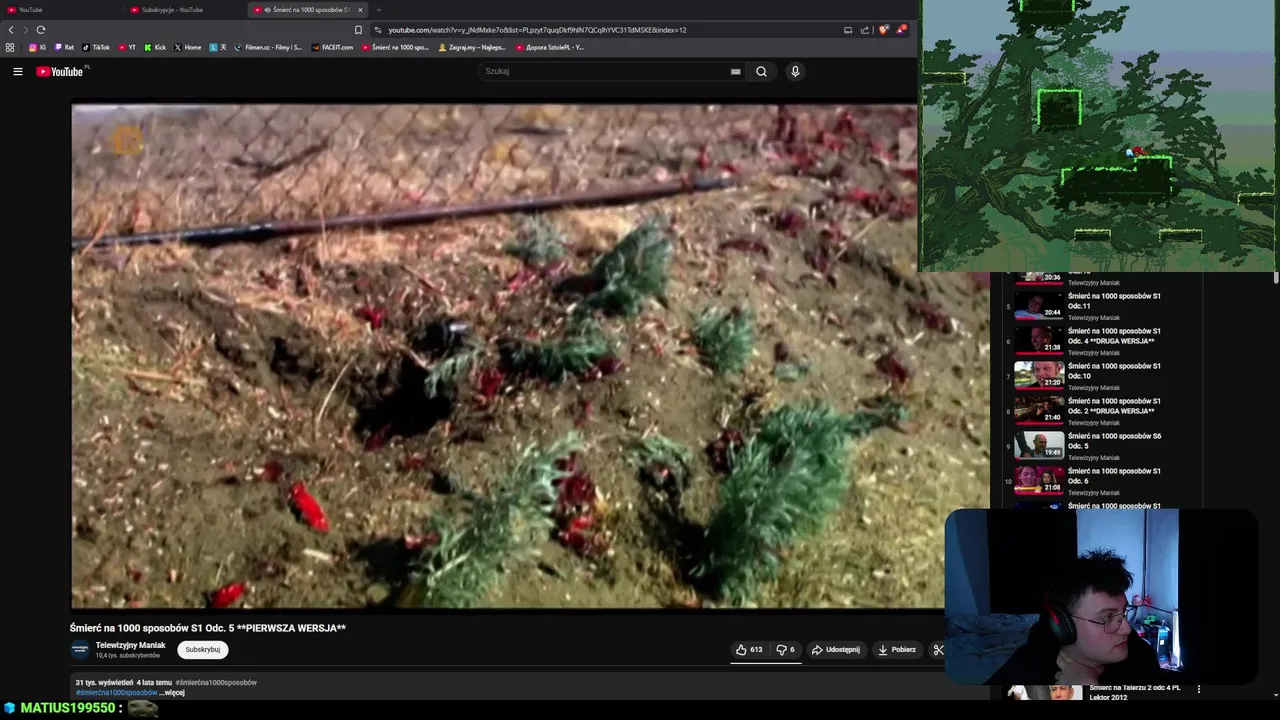Image resolution: width=1280 pixels, height=720 pixels.
Task: Like the video with thumbs up
Action: pyautogui.click(x=749, y=650)
